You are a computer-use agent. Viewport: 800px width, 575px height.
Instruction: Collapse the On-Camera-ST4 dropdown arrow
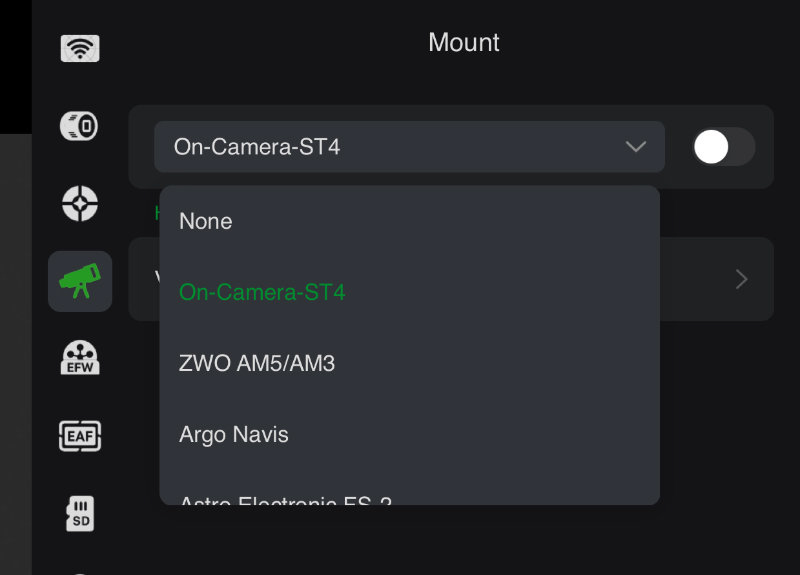(636, 147)
